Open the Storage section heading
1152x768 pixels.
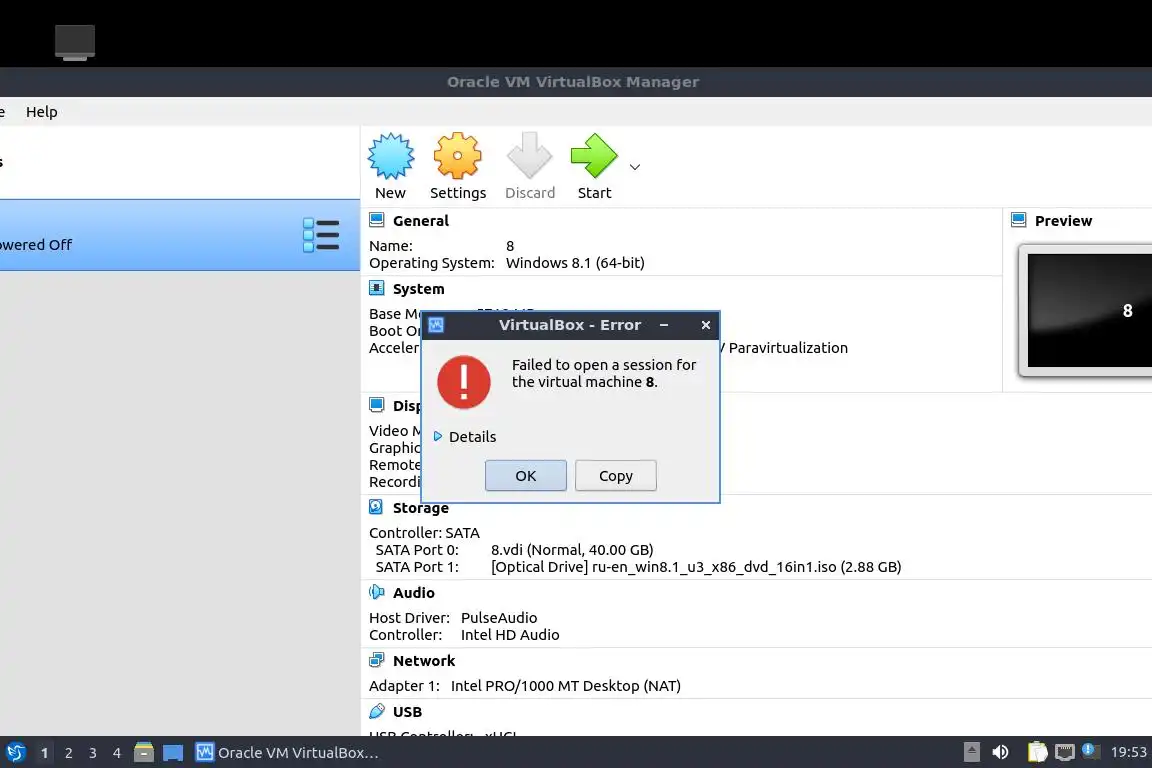[421, 508]
